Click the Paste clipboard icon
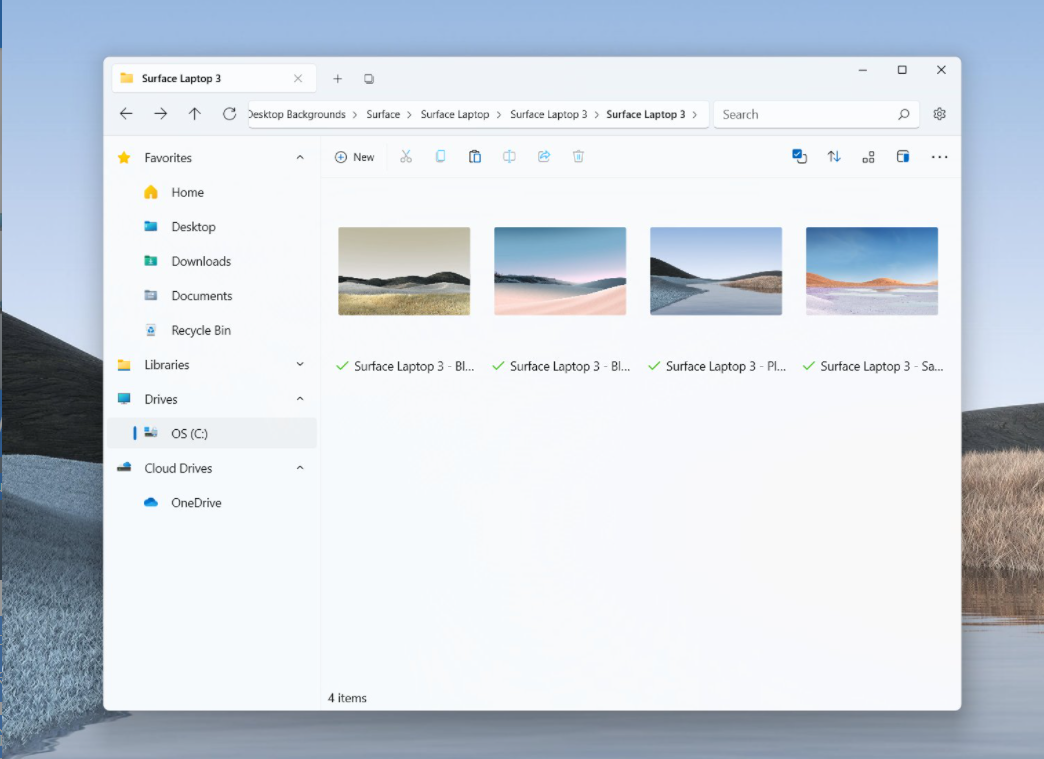The height and width of the screenshot is (759, 1044). pyautogui.click(x=475, y=156)
